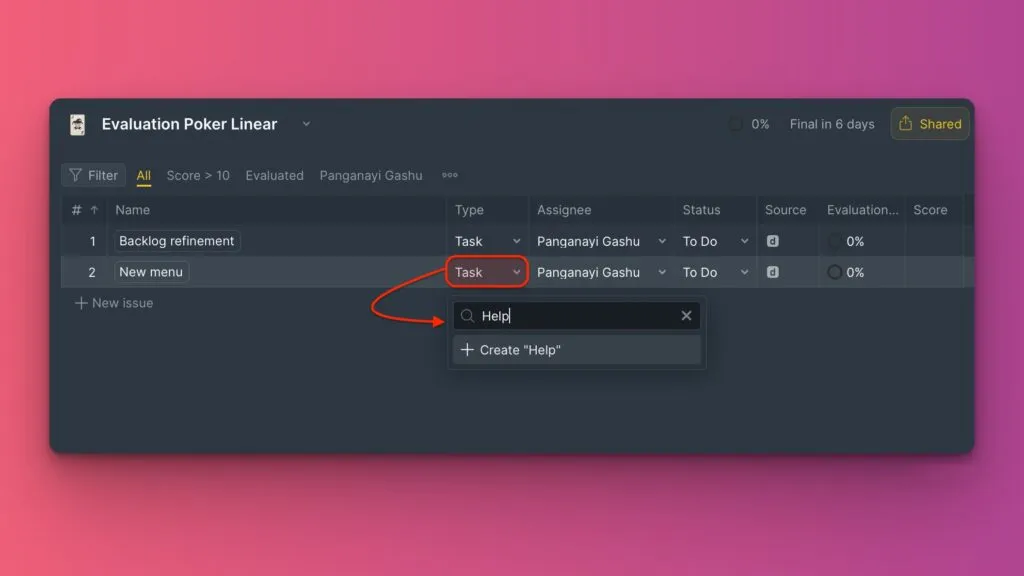Expand the Evaluation Poker Linear title dropdown

click(306, 124)
